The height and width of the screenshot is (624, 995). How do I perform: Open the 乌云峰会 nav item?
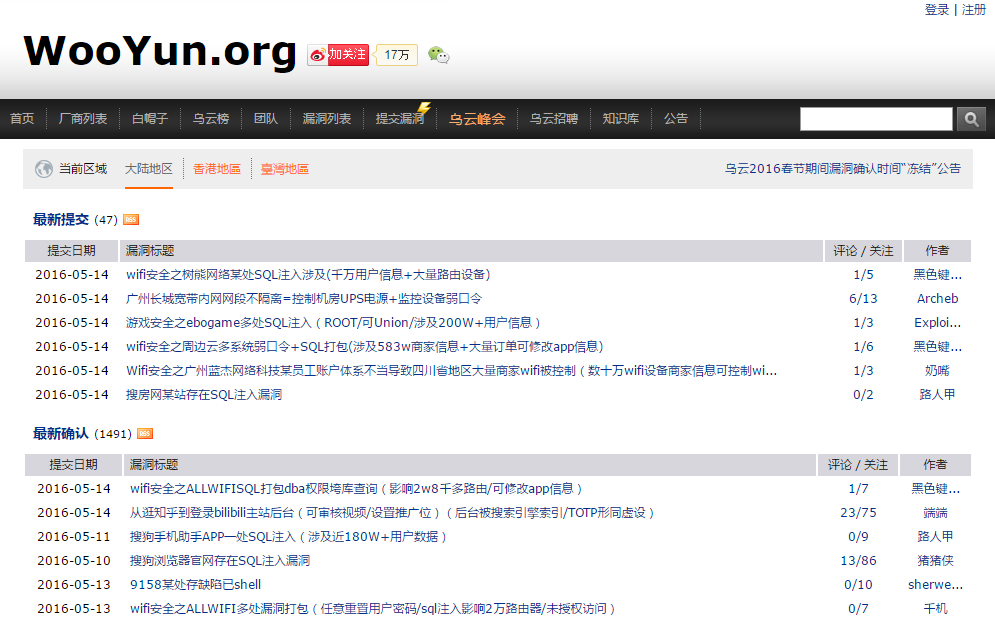pyautogui.click(x=477, y=119)
